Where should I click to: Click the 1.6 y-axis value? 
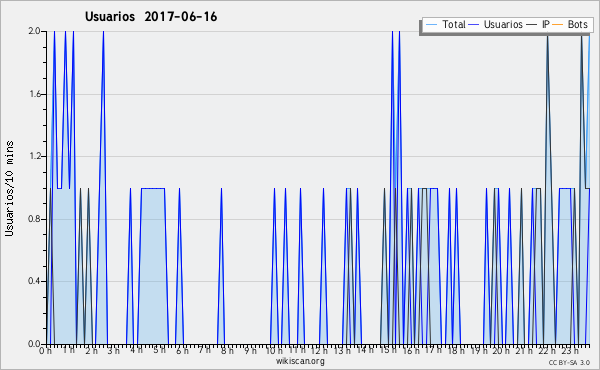point(34,94)
